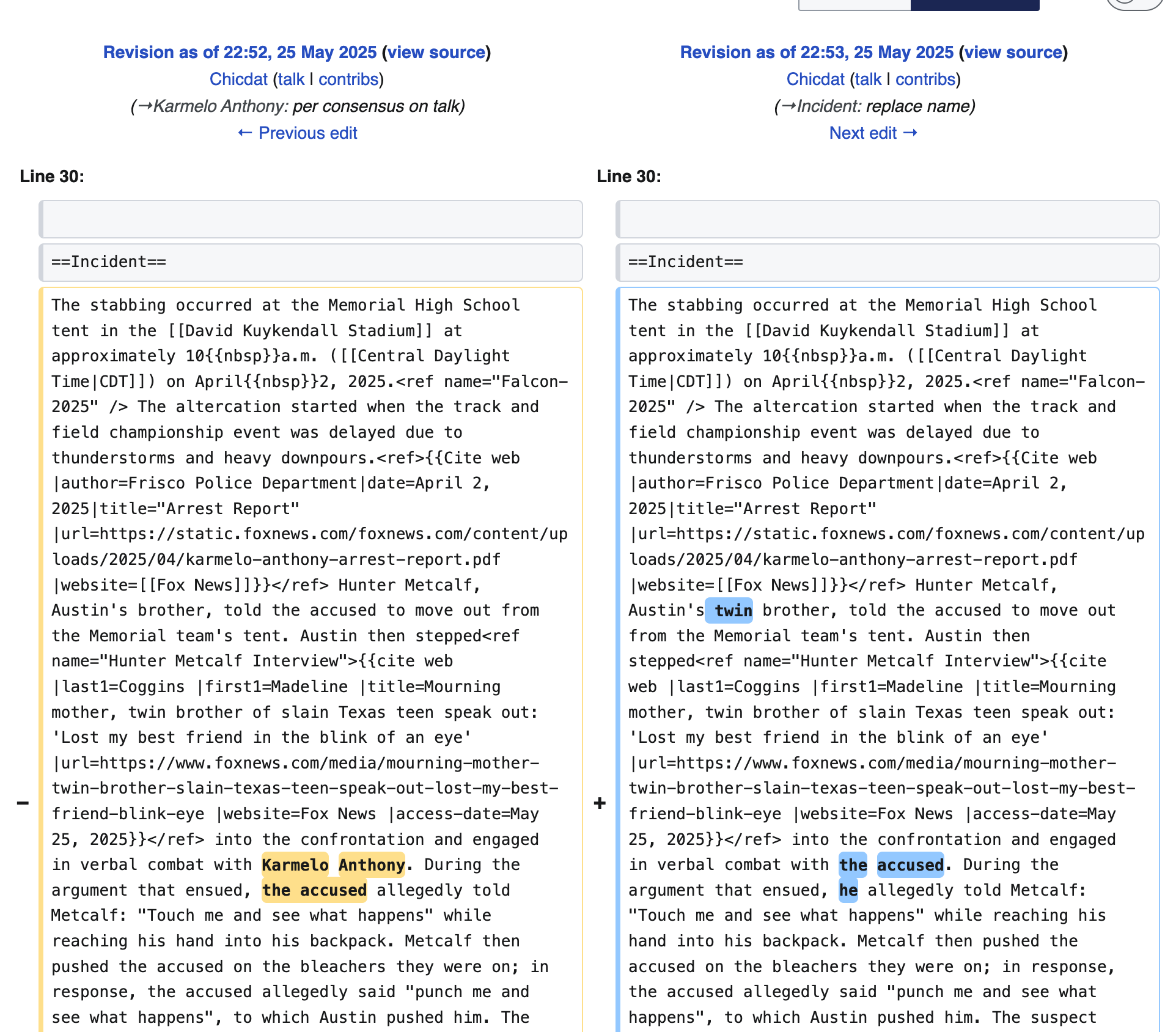Click highlighted removed word "Anthony"
1176x1032 pixels.
click(372, 865)
